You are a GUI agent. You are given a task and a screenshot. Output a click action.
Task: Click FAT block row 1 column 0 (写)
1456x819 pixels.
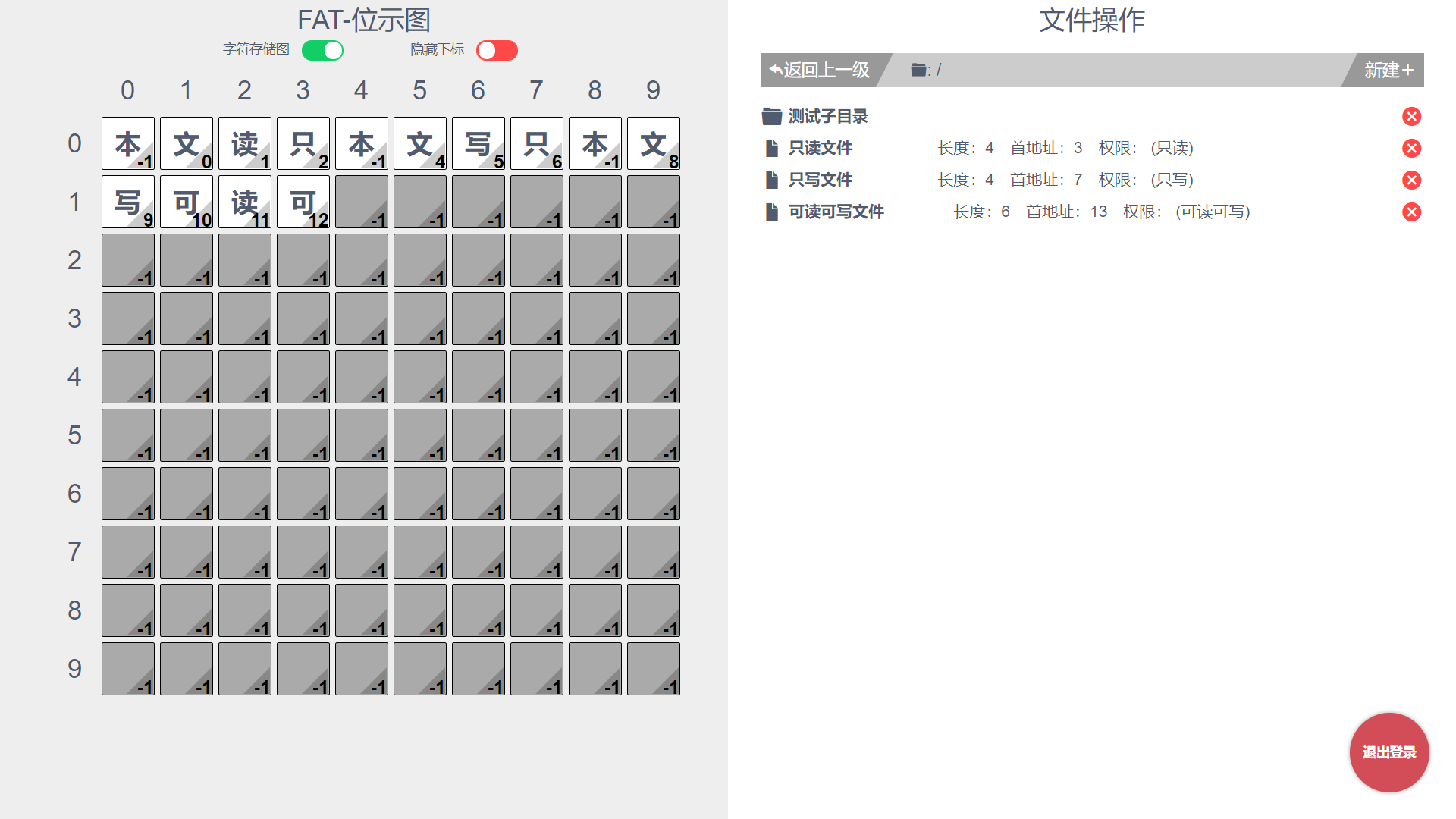pyautogui.click(x=127, y=202)
